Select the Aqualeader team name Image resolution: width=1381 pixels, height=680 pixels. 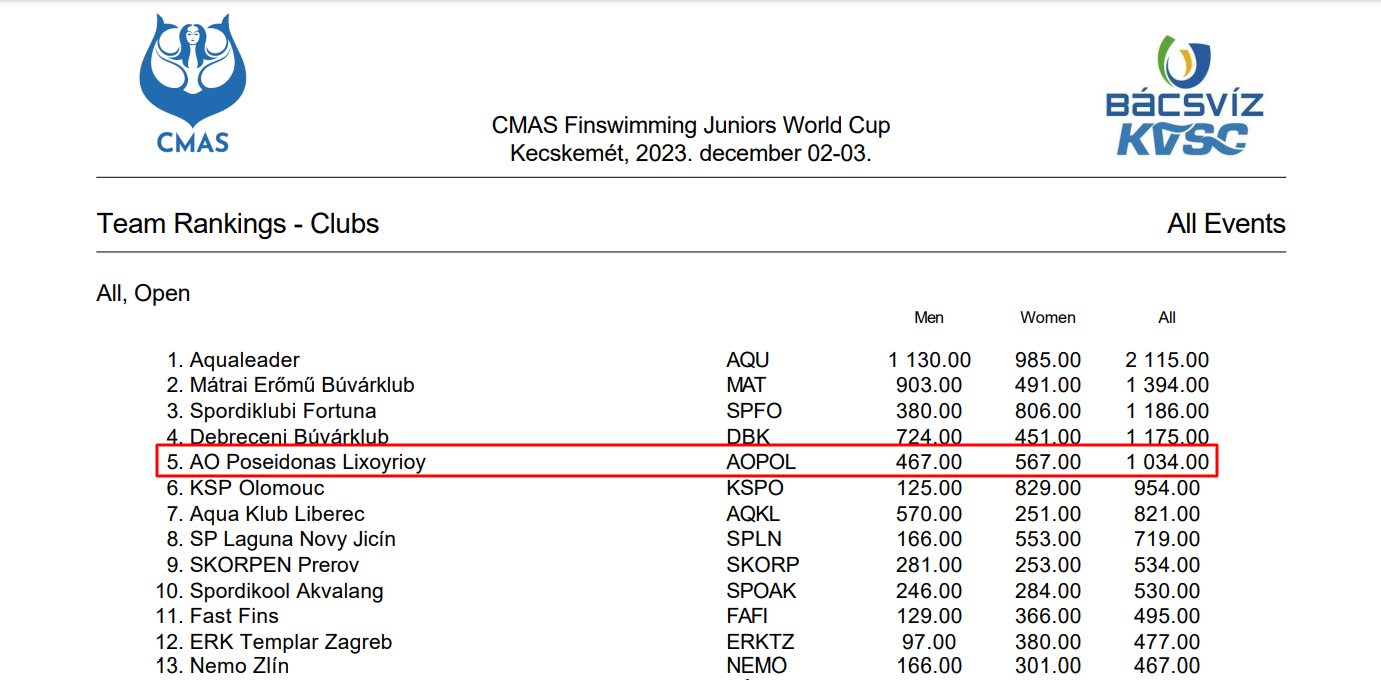[245, 360]
